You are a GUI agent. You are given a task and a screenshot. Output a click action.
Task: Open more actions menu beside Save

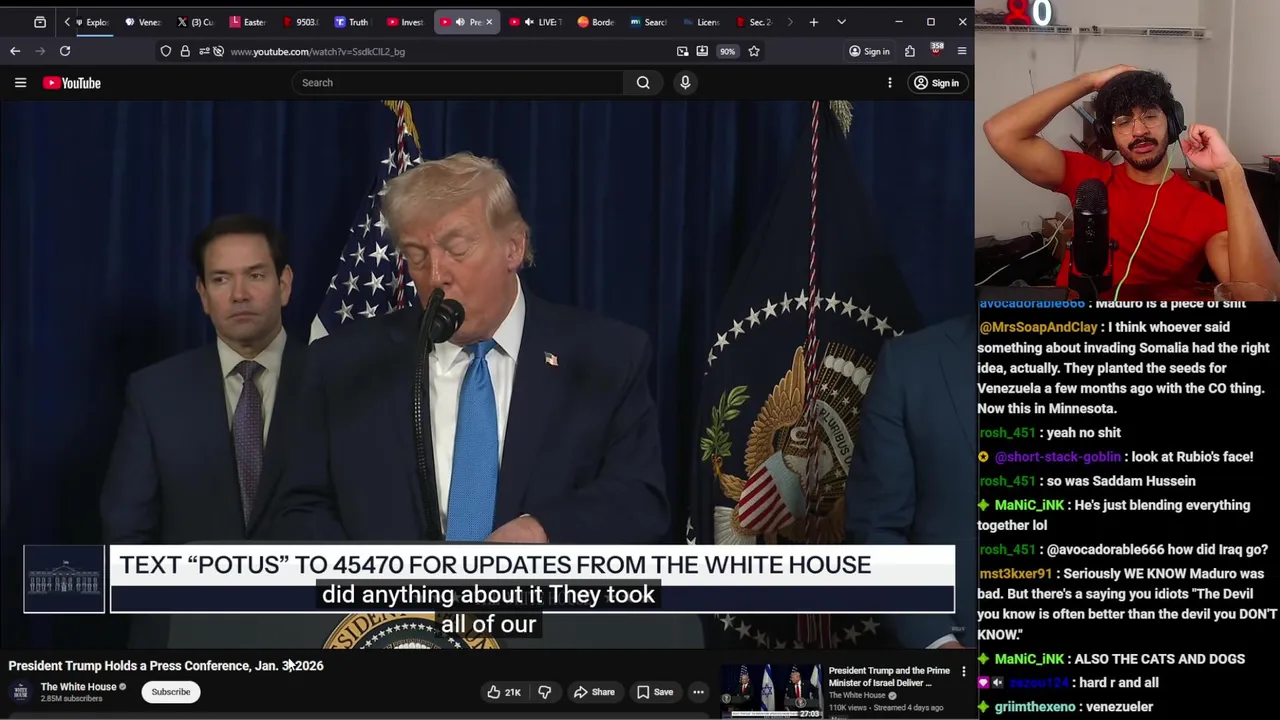tap(698, 692)
